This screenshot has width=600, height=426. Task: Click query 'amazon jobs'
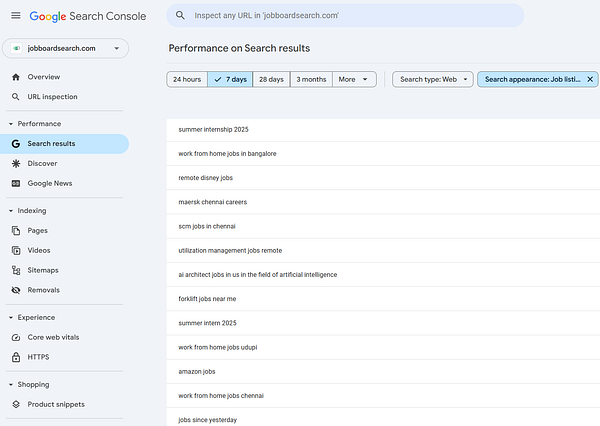197,371
